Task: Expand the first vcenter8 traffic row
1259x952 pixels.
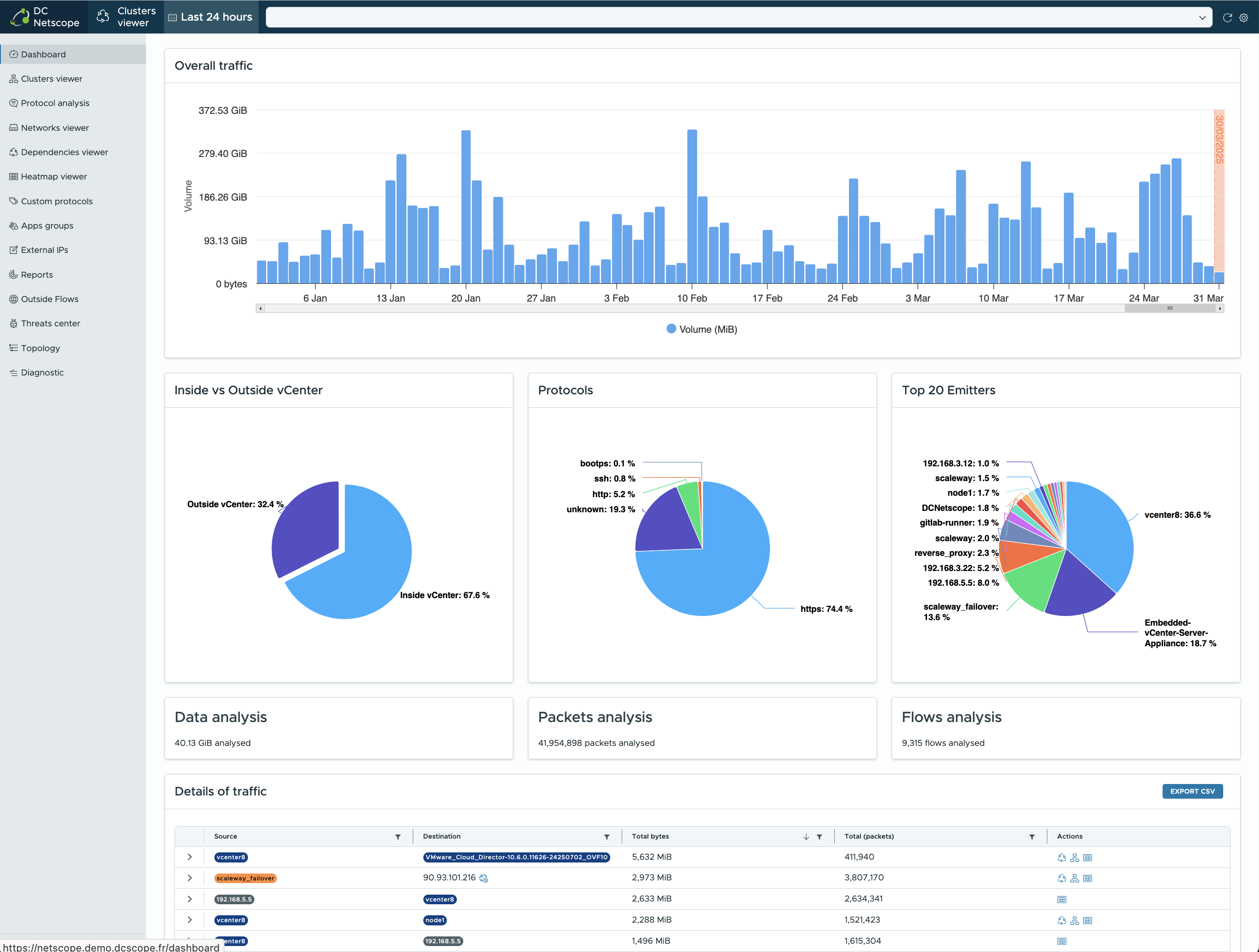Action: (190, 857)
